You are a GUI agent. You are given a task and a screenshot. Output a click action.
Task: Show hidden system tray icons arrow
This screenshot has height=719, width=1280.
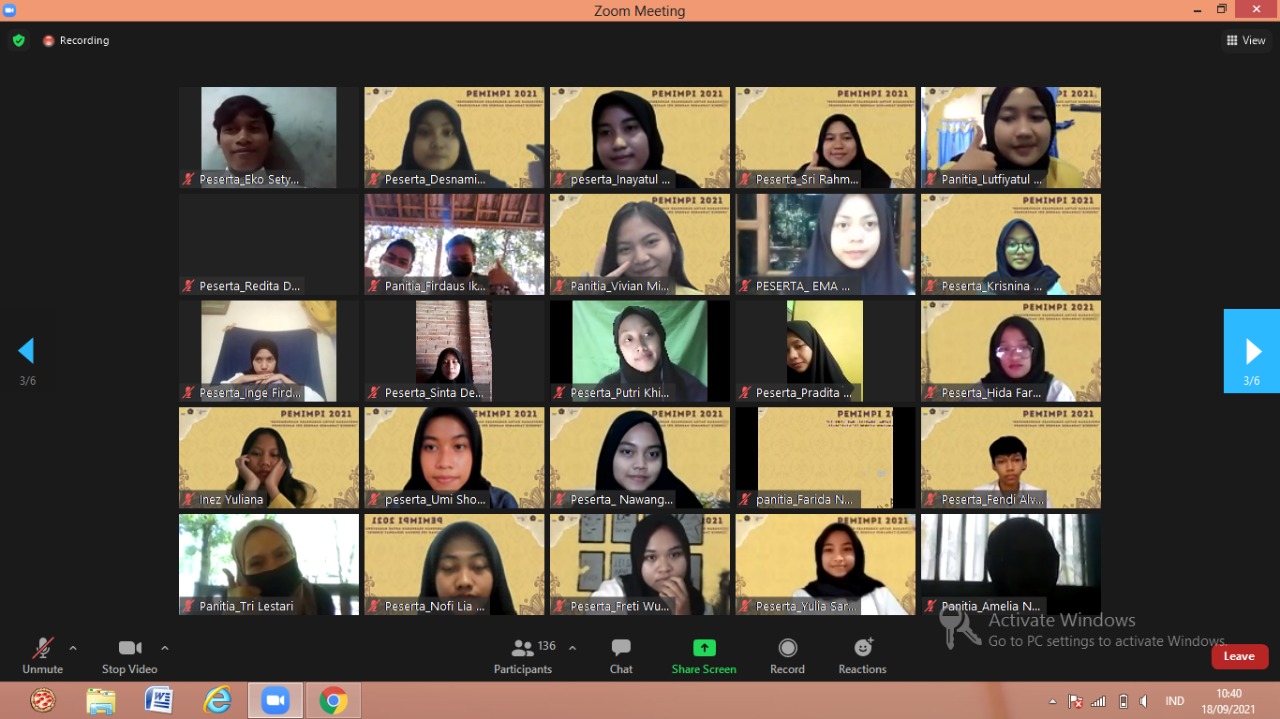tap(1052, 702)
